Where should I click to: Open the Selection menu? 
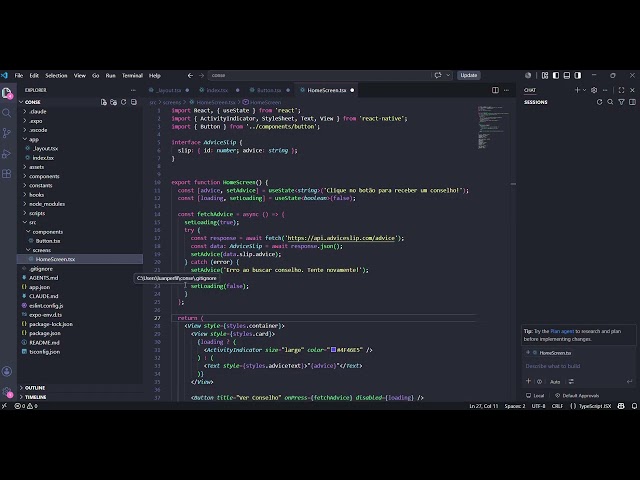[56, 76]
